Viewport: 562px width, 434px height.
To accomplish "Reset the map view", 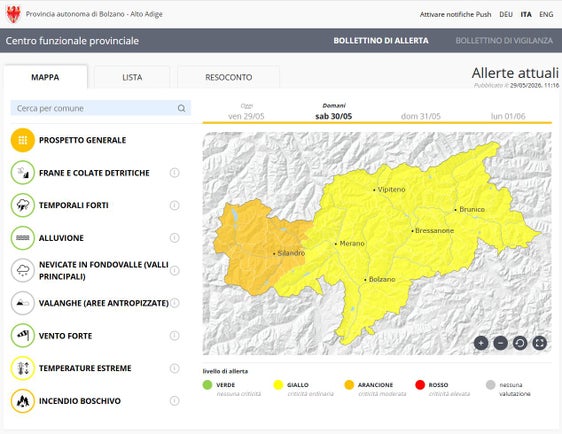I will [x=520, y=343].
